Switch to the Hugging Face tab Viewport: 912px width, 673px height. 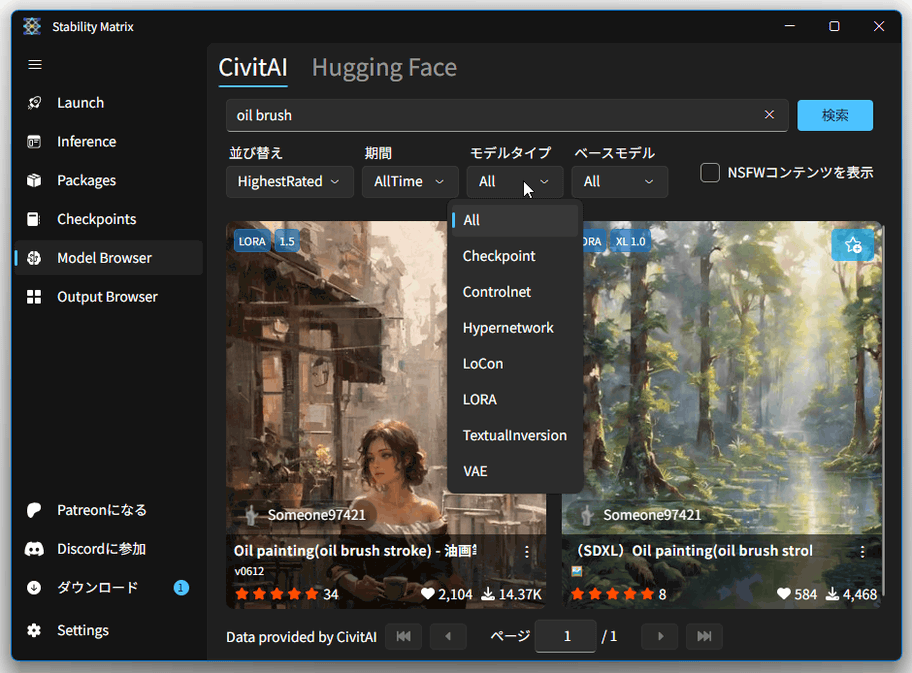coord(384,67)
